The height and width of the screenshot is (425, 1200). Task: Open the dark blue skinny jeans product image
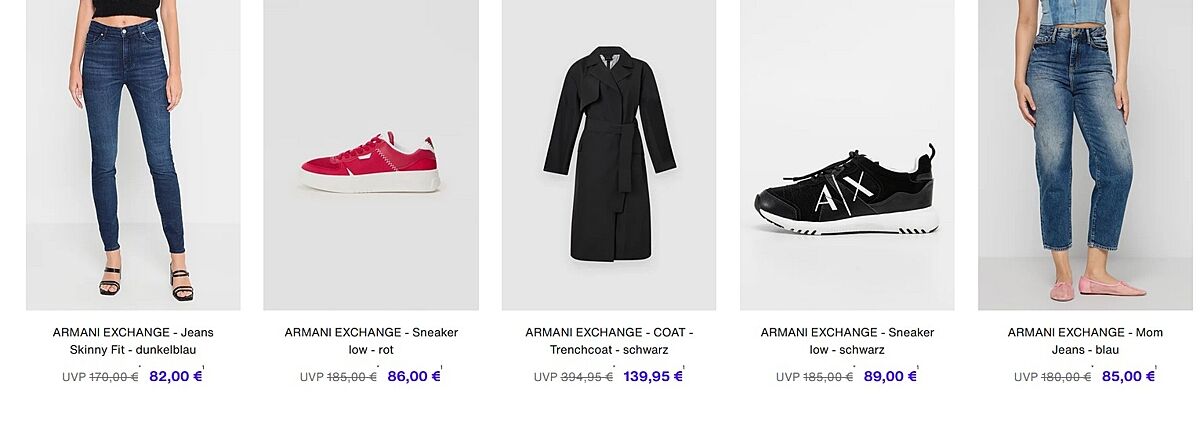pos(133,155)
